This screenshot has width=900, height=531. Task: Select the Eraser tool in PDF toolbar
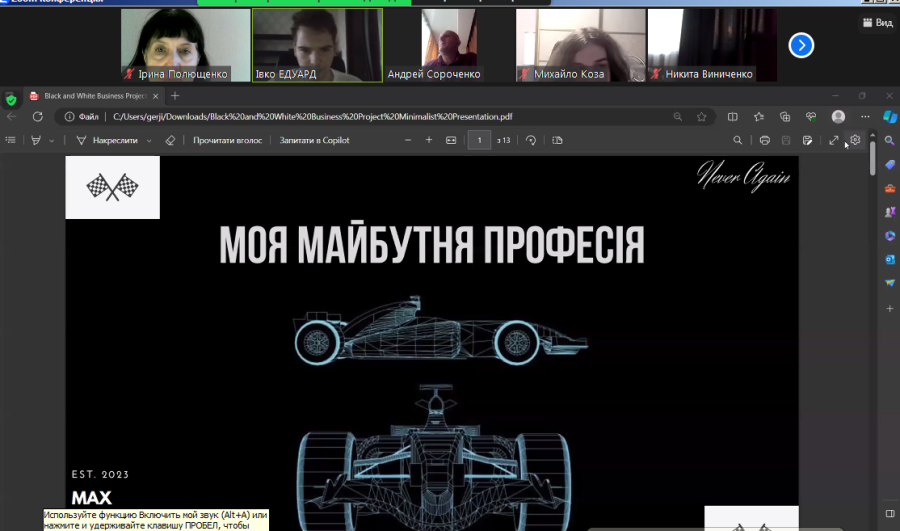click(170, 140)
